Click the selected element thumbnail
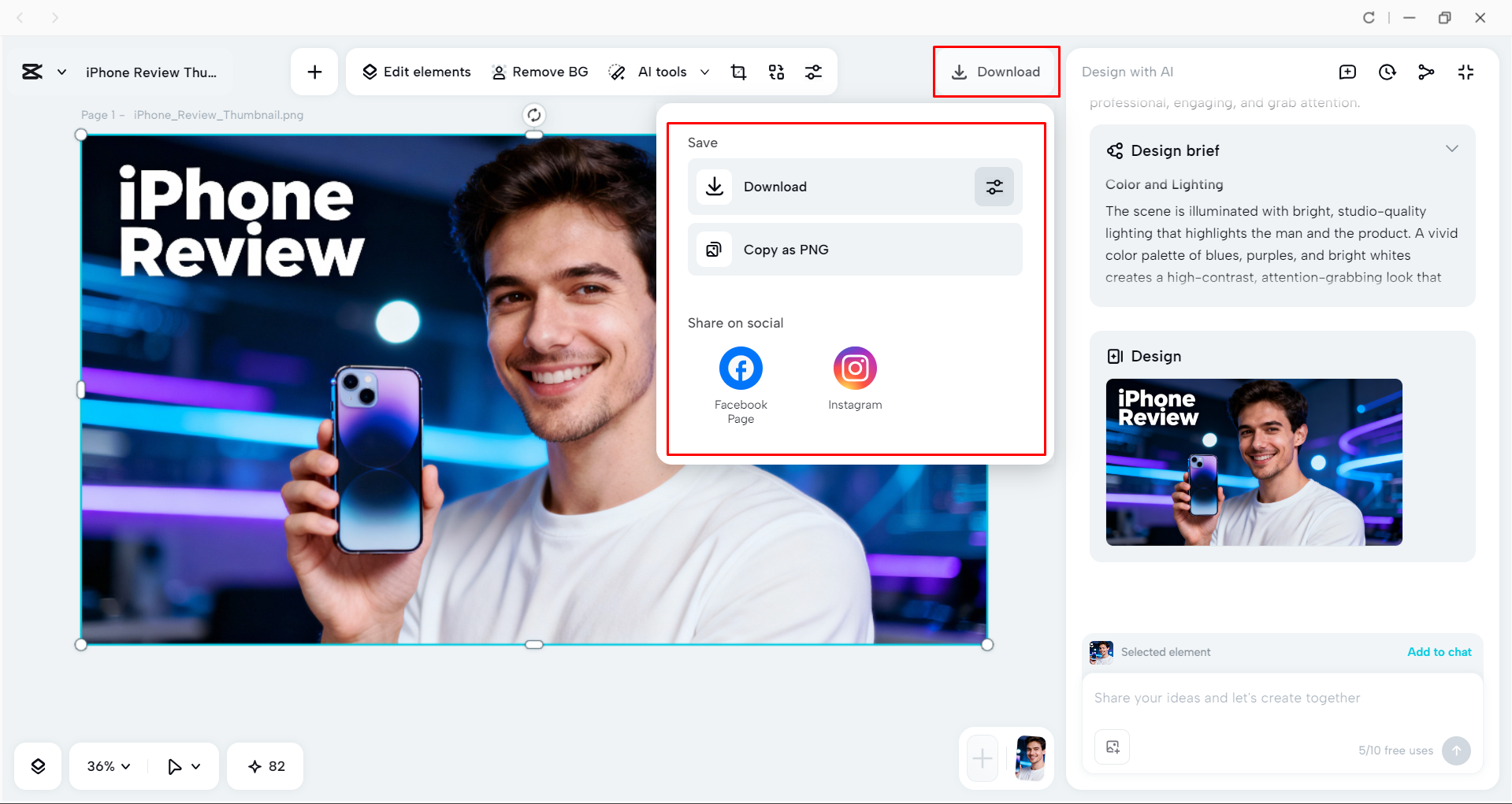 [1101, 652]
